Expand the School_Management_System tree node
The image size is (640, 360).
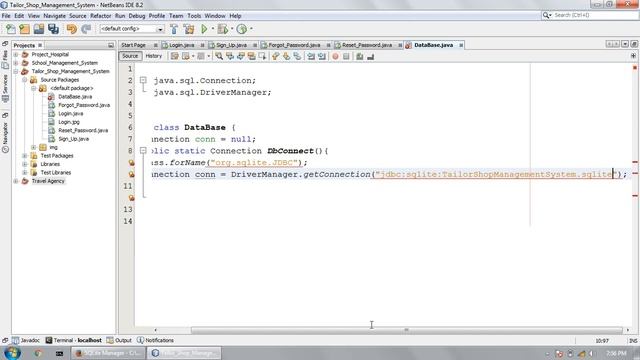[x=16, y=63]
